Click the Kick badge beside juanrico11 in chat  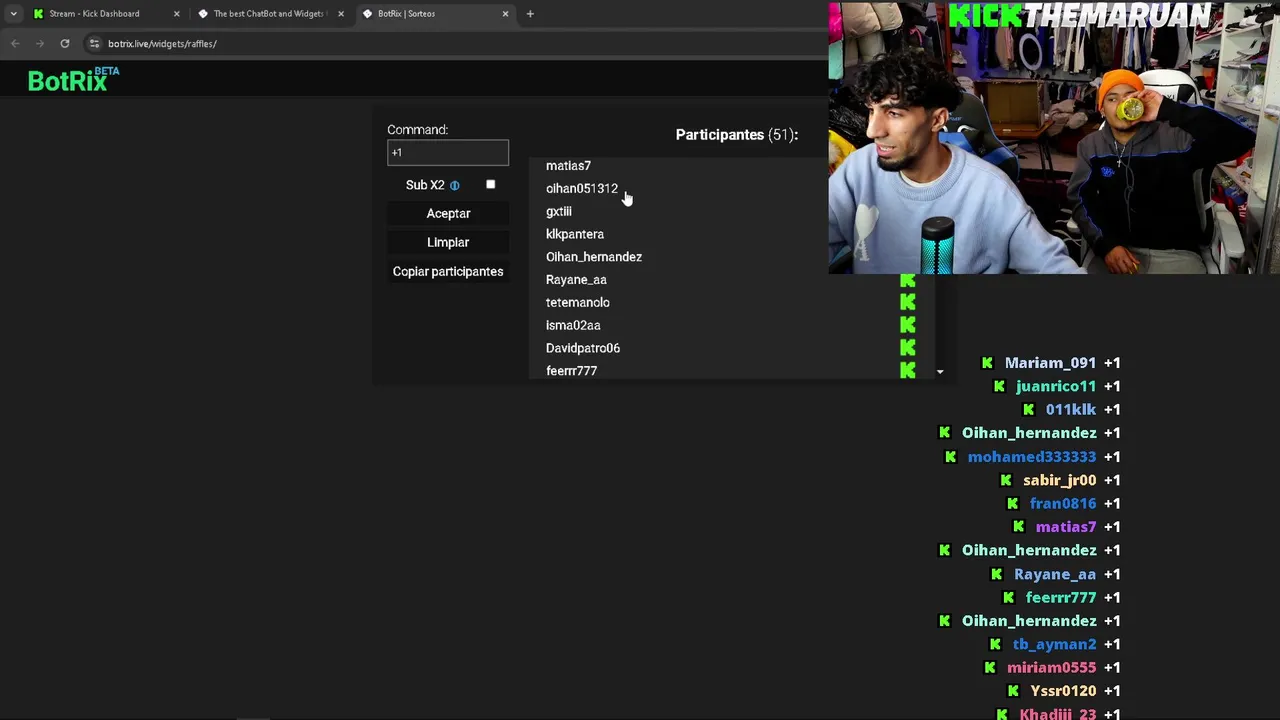[x=999, y=386]
